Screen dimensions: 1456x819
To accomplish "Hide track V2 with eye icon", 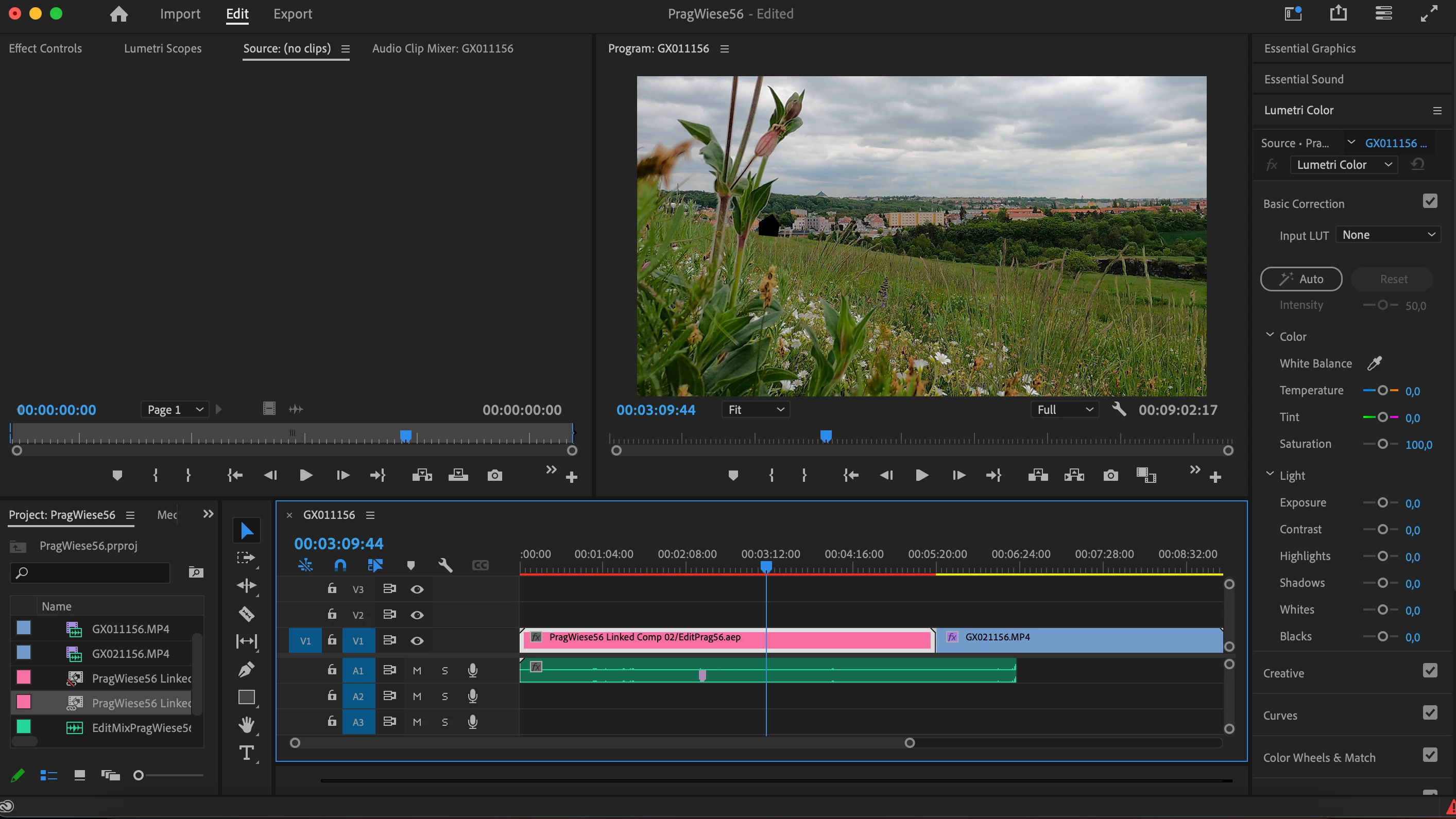I will (x=417, y=615).
